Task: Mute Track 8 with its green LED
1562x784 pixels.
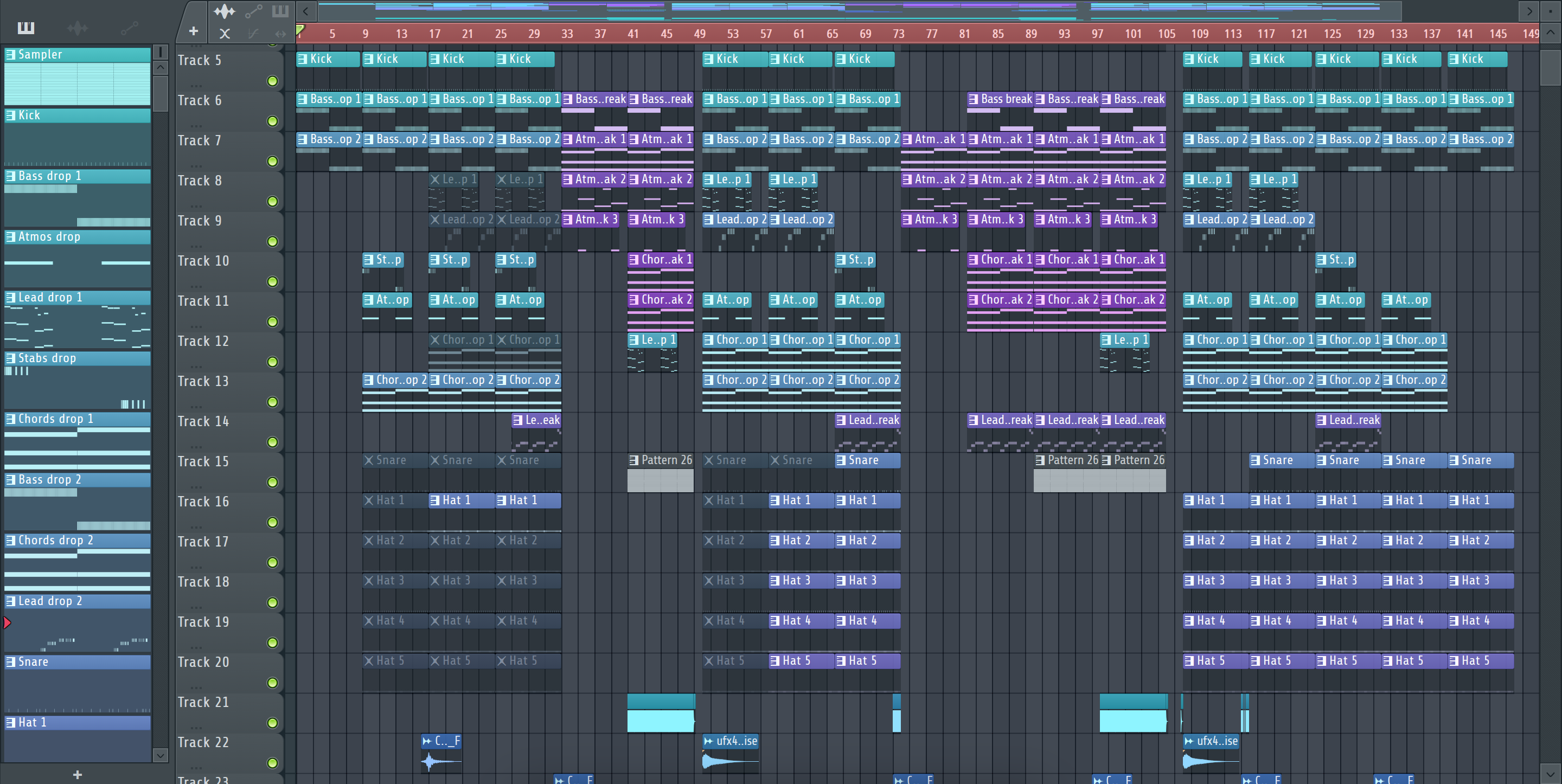Action: point(273,201)
